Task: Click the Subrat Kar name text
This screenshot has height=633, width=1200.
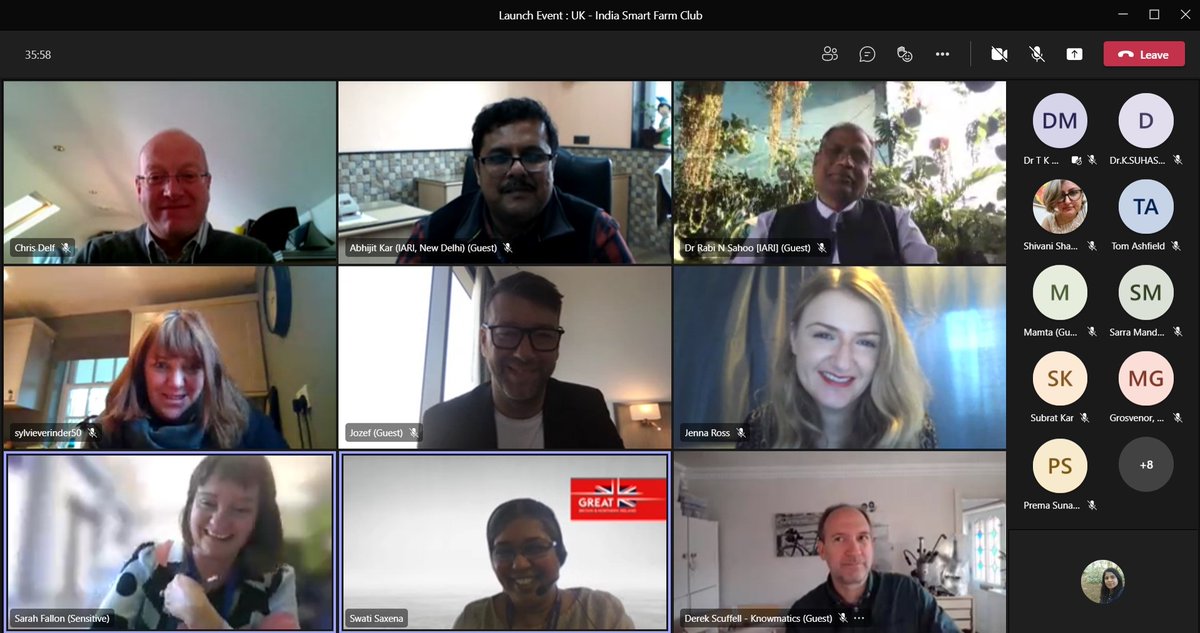Action: click(1054, 417)
